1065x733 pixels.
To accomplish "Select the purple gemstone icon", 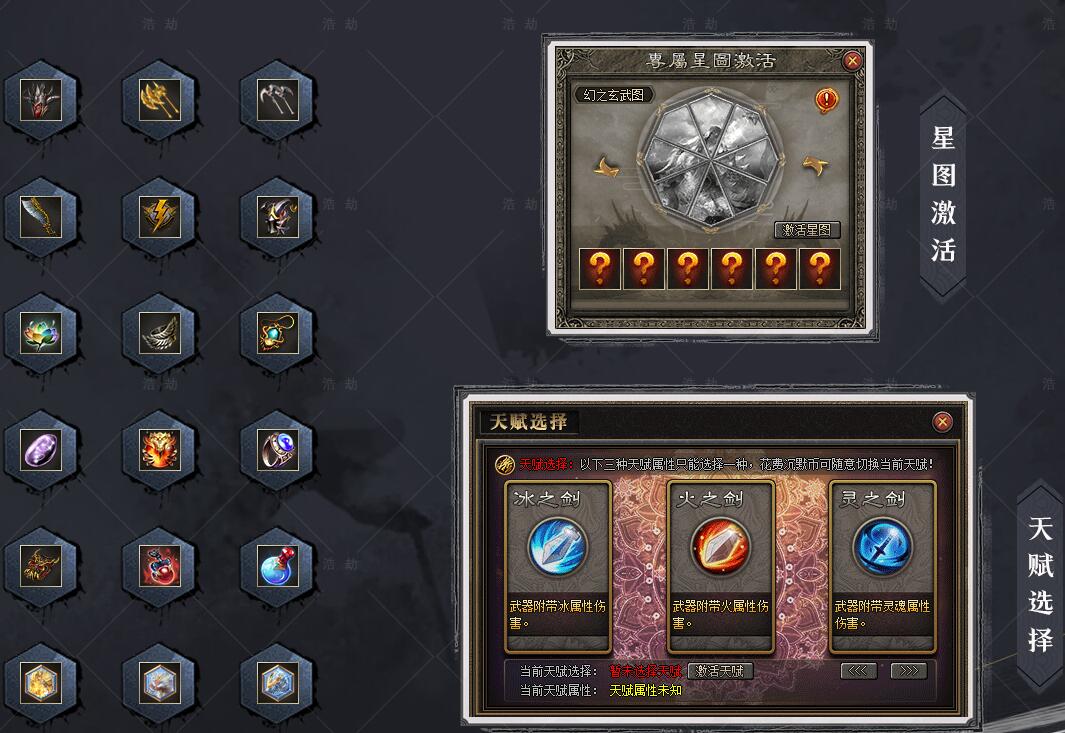I will (x=41, y=450).
